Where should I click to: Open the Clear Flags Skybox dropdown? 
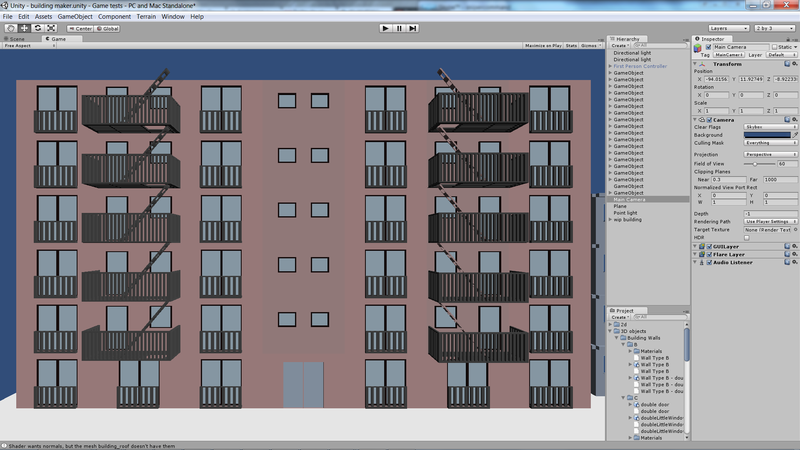click(x=770, y=127)
